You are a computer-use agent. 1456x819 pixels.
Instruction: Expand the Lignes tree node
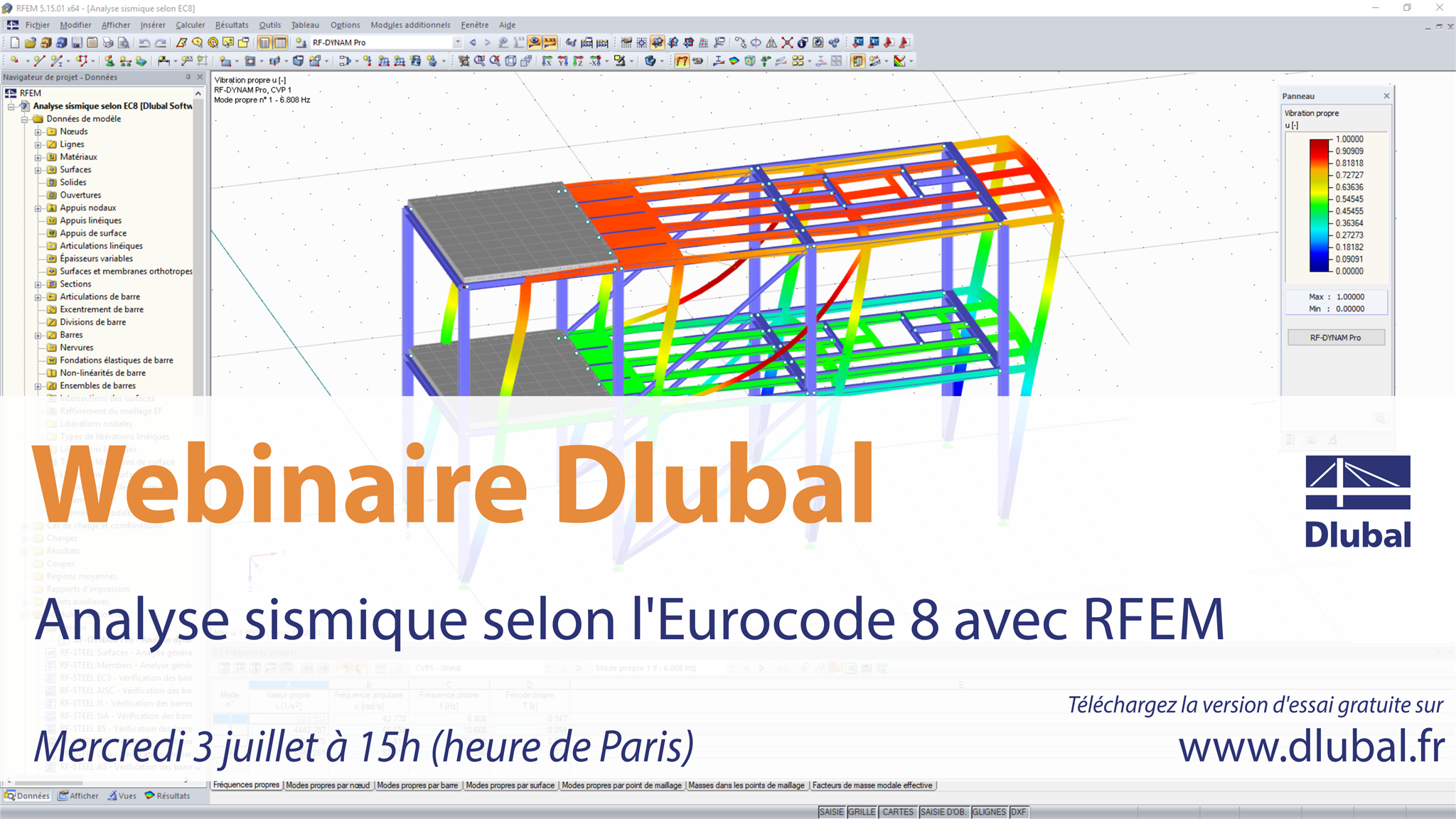pyautogui.click(x=38, y=144)
